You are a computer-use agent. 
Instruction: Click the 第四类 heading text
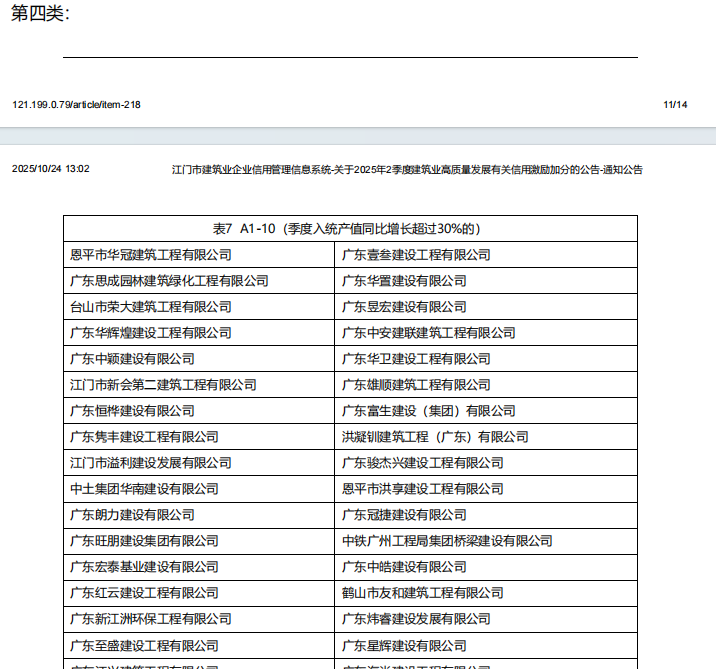[x=40, y=15]
